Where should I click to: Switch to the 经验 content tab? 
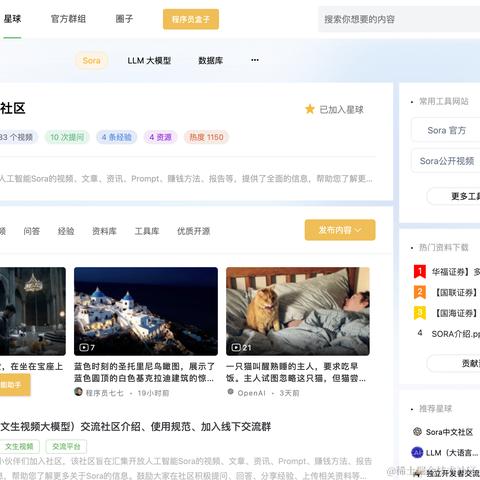point(66,231)
